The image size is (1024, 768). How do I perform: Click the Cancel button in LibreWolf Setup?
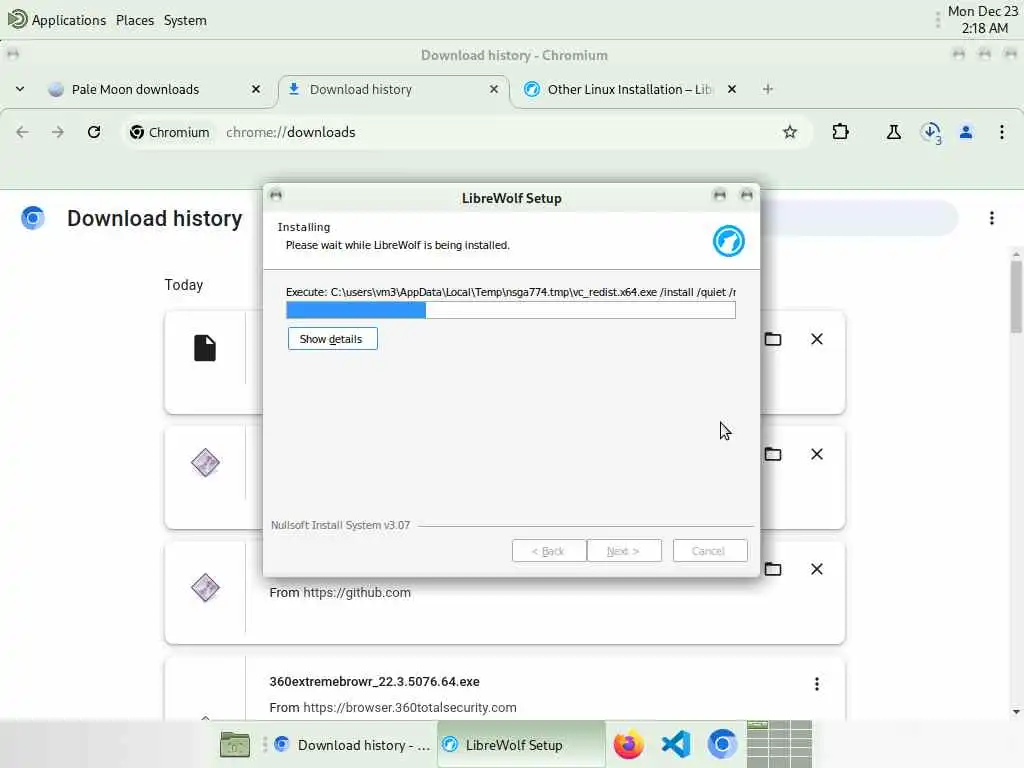tap(710, 551)
